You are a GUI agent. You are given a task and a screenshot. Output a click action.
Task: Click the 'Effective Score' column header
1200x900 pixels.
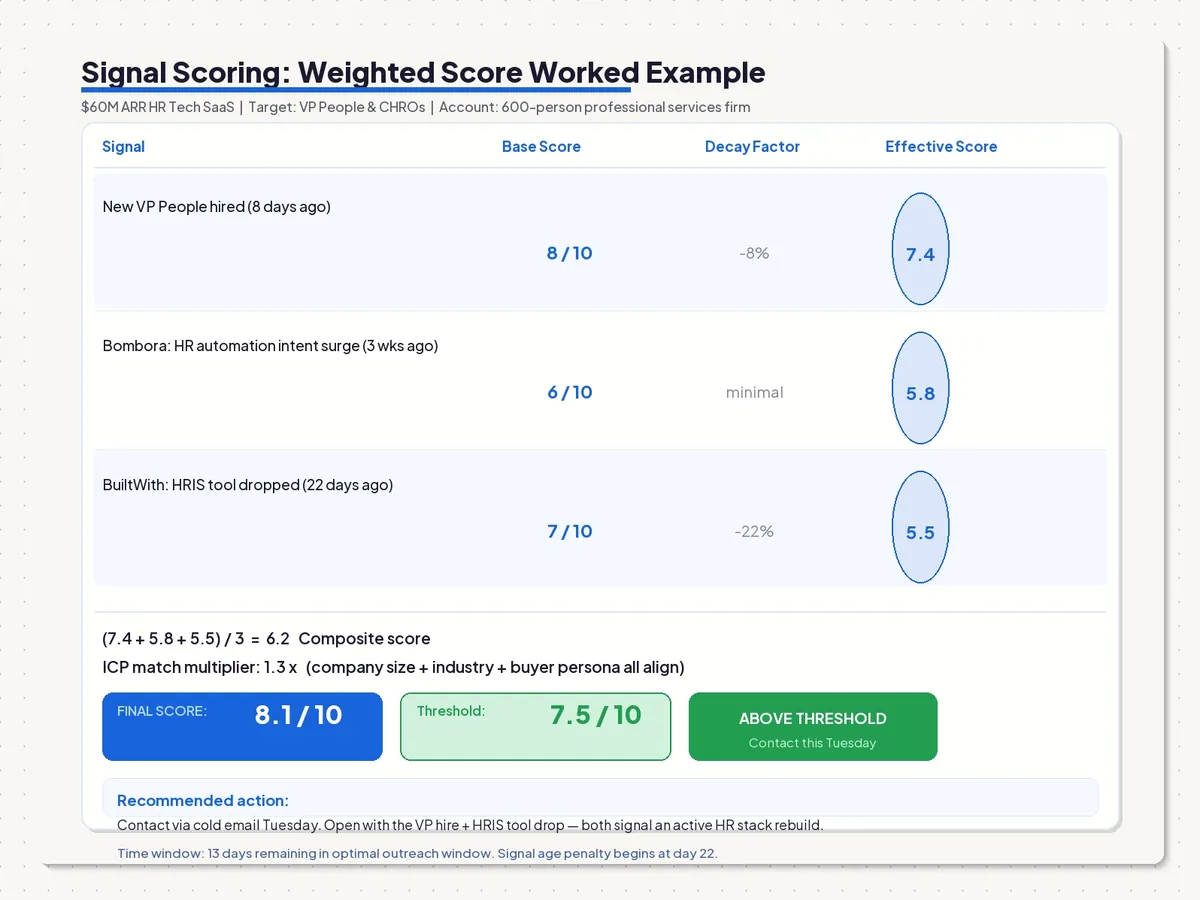click(x=941, y=146)
